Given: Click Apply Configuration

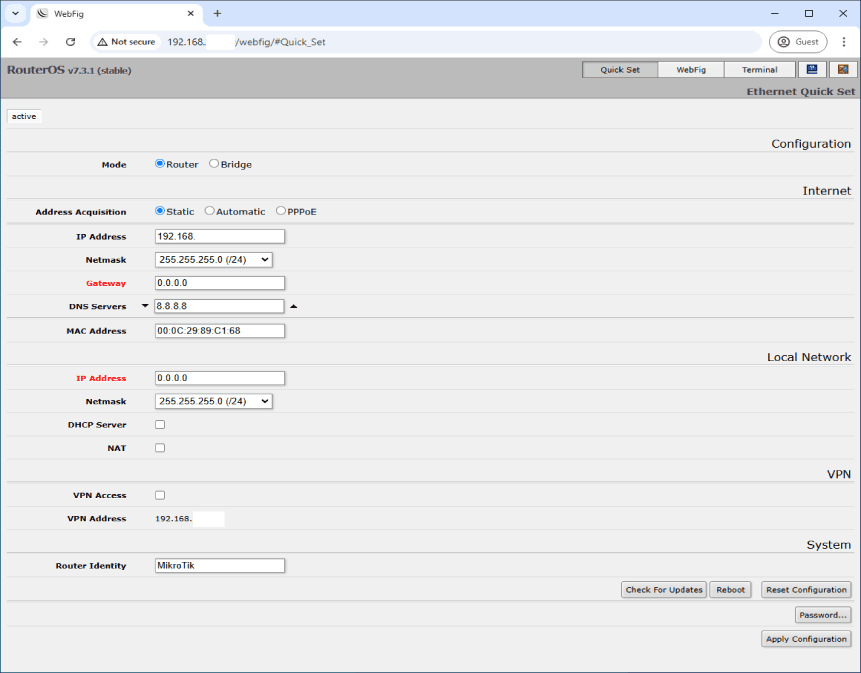Looking at the screenshot, I should (x=806, y=638).
